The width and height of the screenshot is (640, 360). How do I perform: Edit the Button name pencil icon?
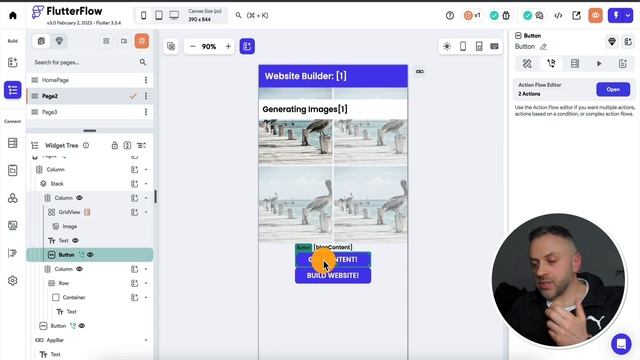pos(543,47)
